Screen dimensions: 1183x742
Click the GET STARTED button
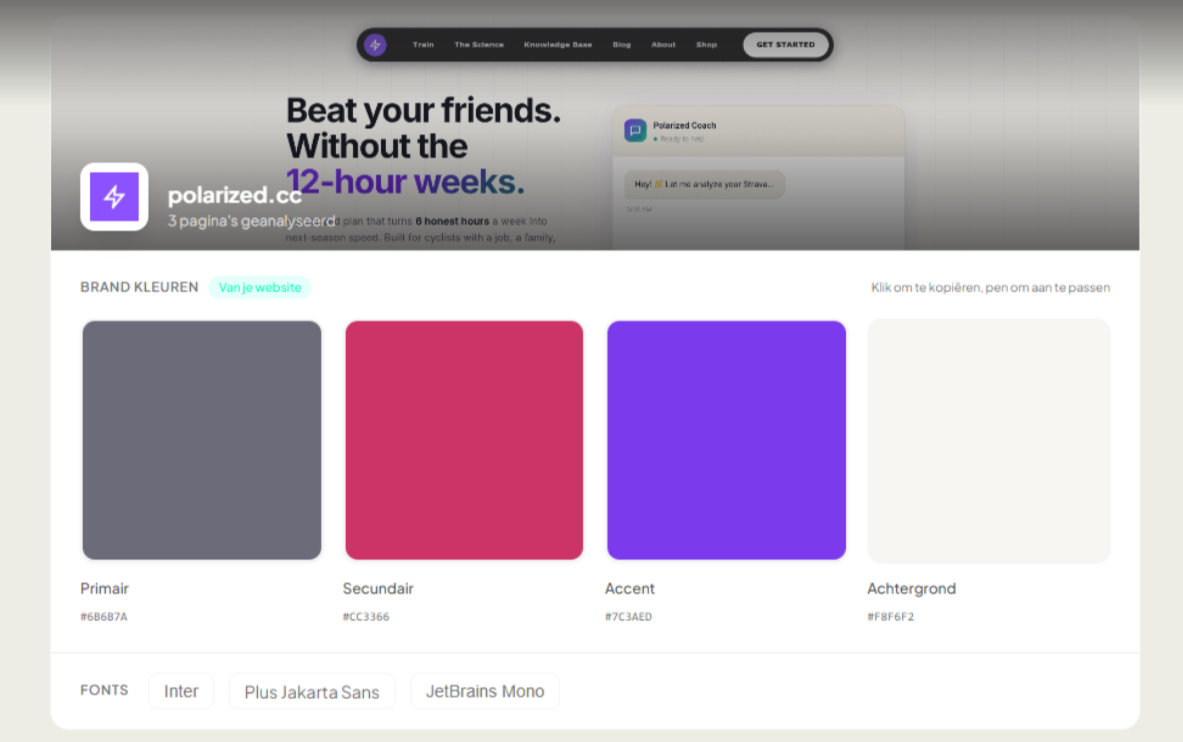[785, 45]
